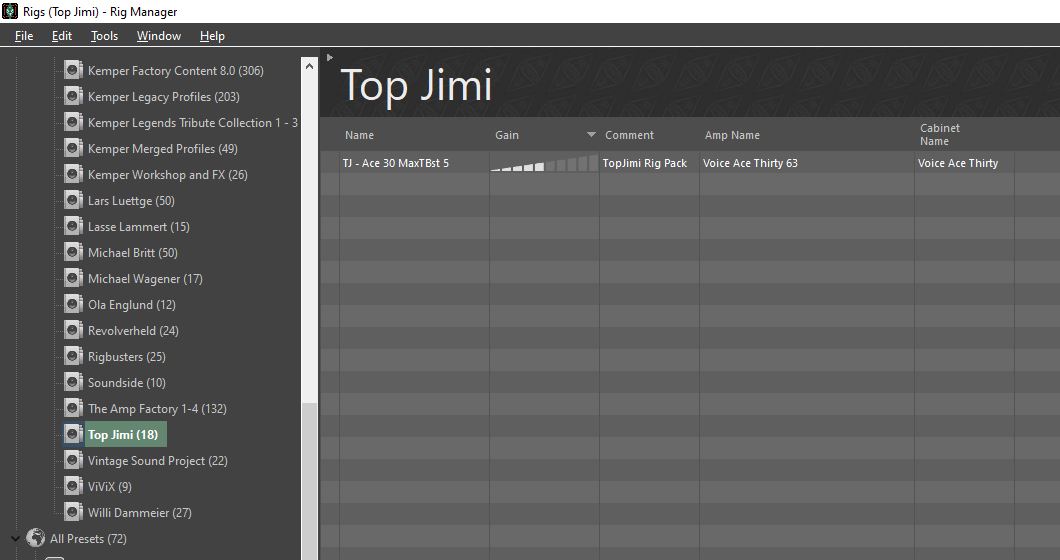This screenshot has height=560, width=1060.
Task: Click the Voice Ace Thirty 63 amp cell
Action: coord(750,163)
